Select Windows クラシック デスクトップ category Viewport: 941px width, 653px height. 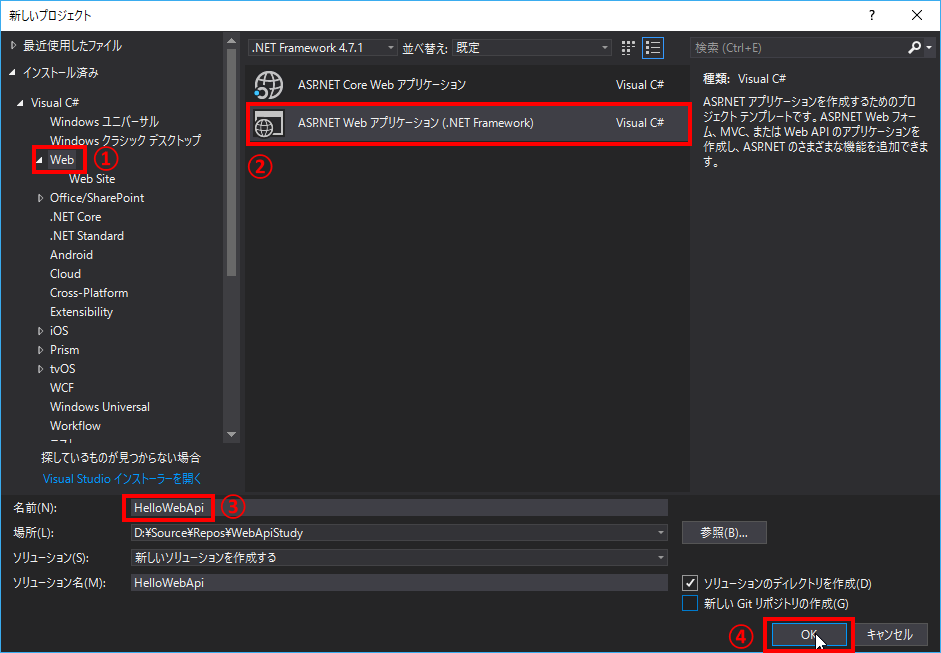pyautogui.click(x=125, y=140)
